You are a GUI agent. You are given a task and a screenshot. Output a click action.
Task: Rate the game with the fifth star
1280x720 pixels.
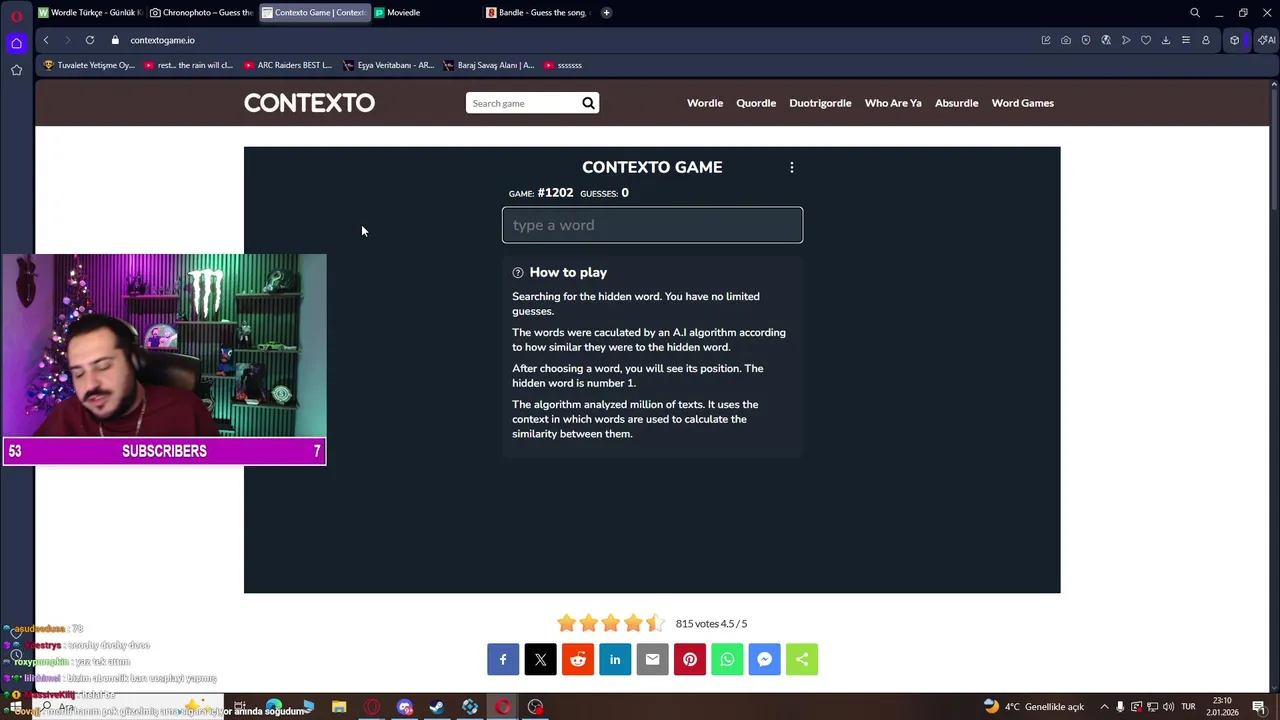click(x=655, y=623)
